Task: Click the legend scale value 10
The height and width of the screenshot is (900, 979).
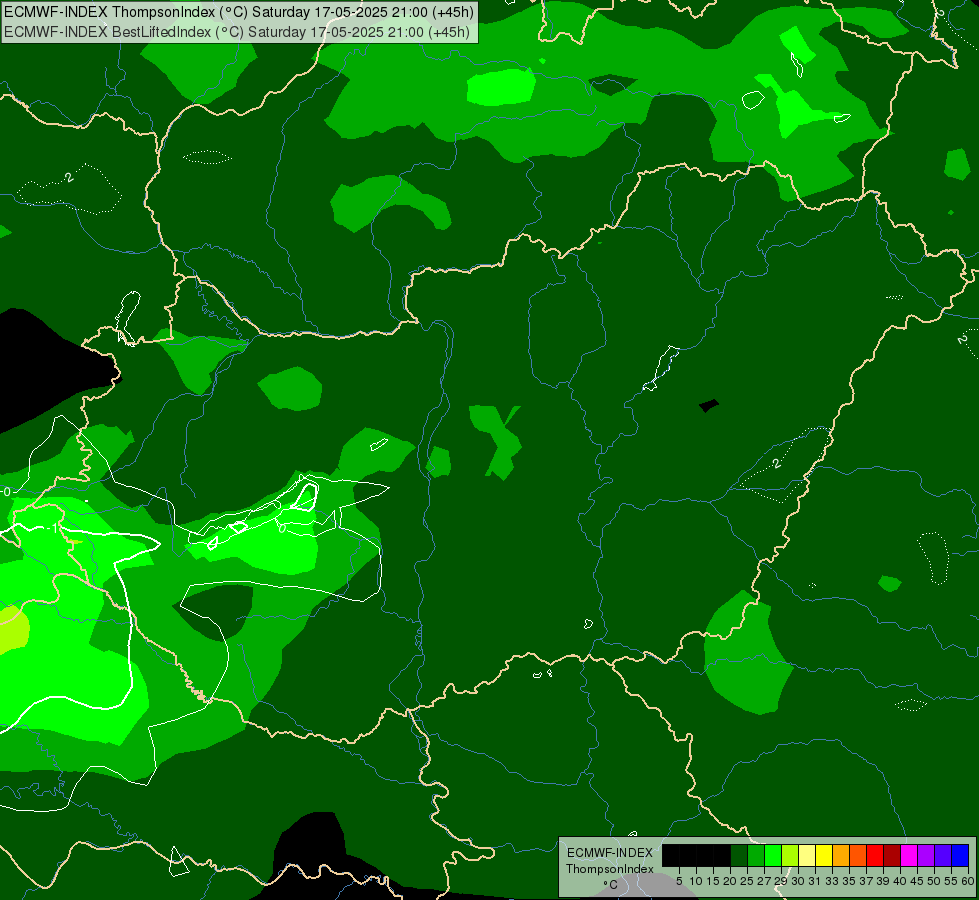Action: tap(696, 881)
